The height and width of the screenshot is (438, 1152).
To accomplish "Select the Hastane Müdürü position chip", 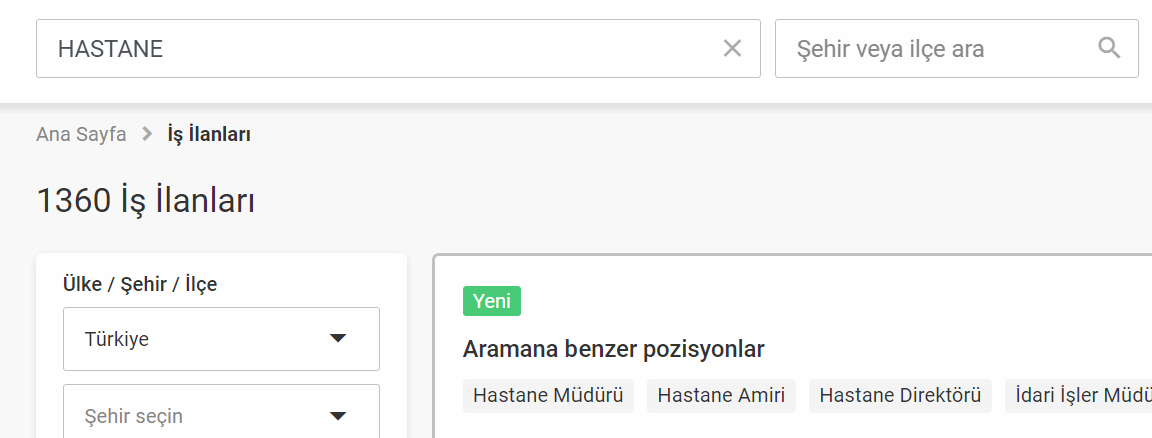I will (x=548, y=396).
